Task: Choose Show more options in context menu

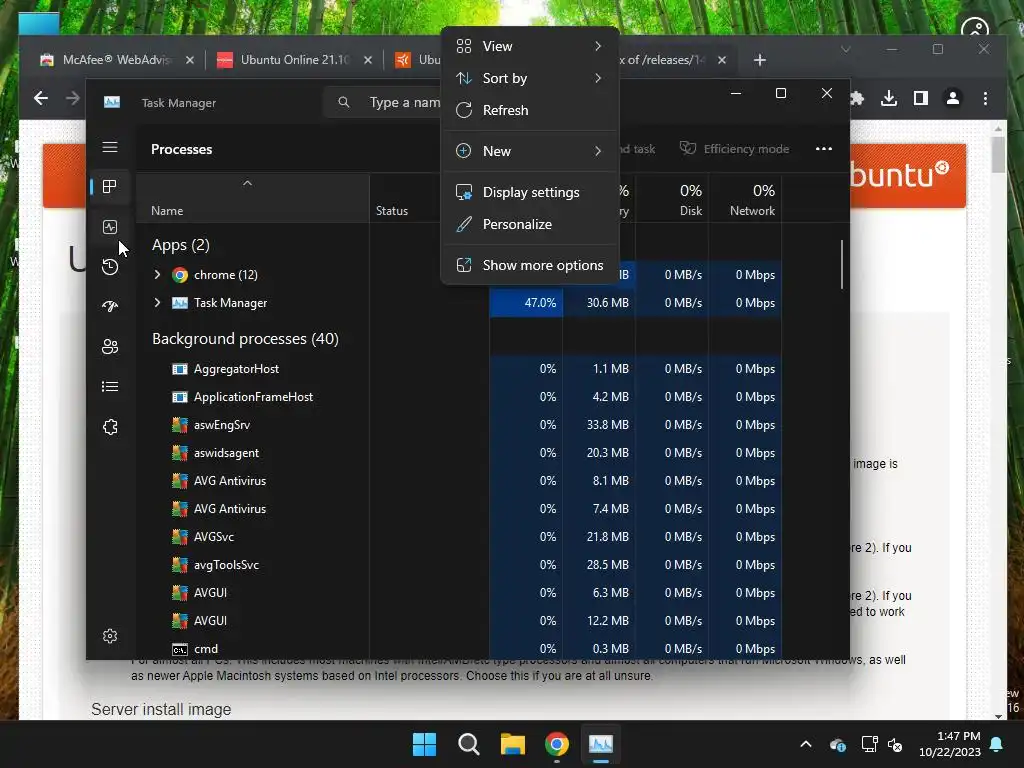Action: [530, 265]
